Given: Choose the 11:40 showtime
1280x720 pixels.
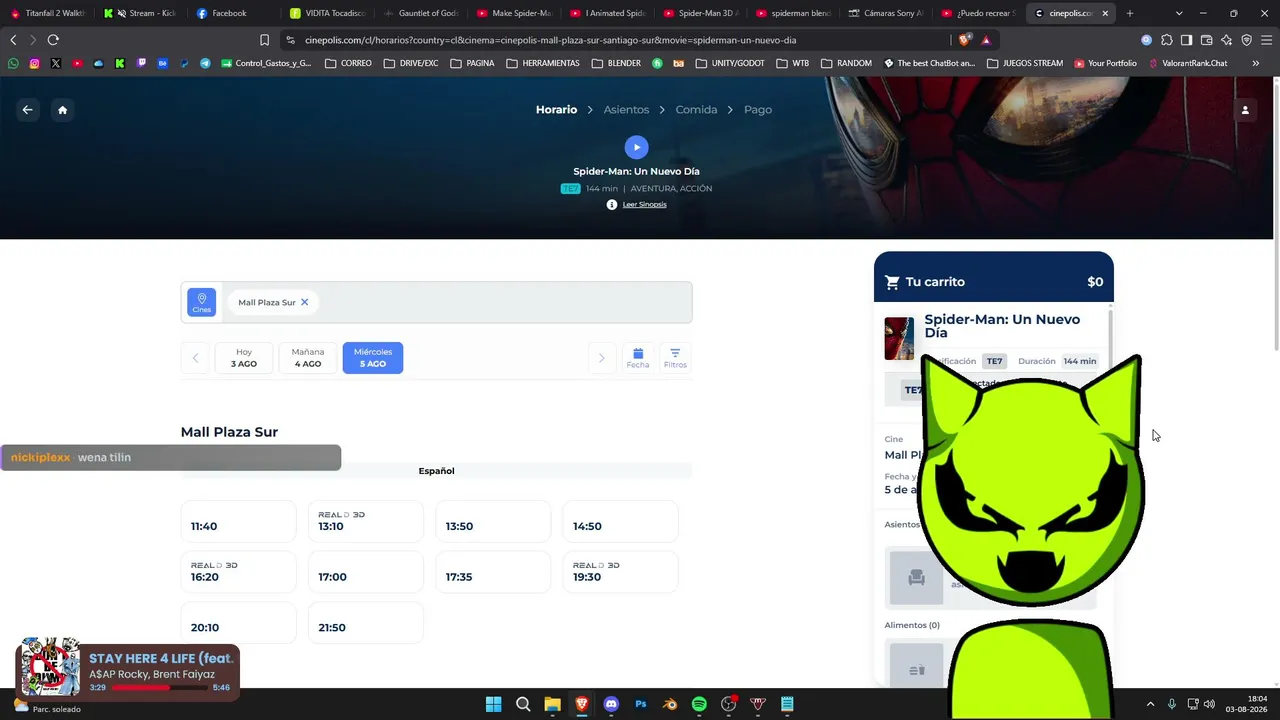Looking at the screenshot, I should [238, 522].
